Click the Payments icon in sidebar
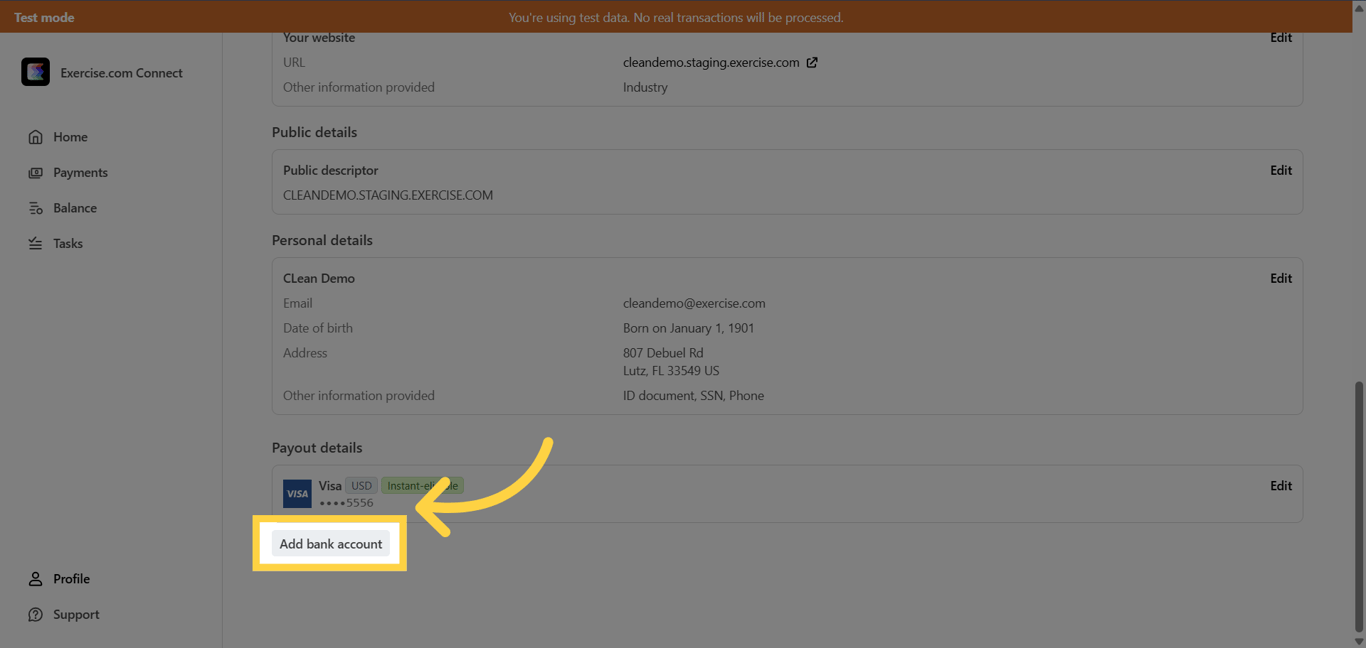Screen dimensions: 1366x648 point(35,173)
